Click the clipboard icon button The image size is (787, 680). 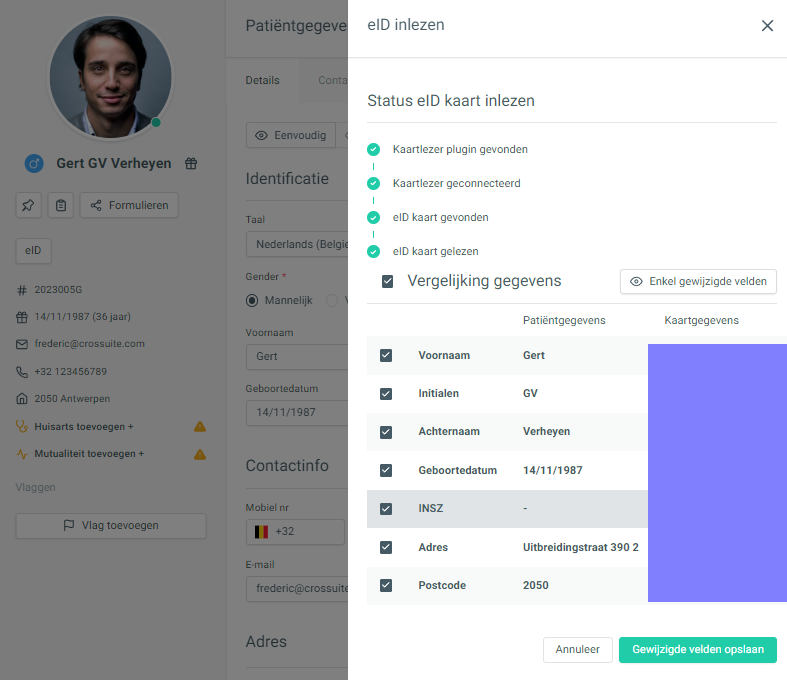point(61,205)
